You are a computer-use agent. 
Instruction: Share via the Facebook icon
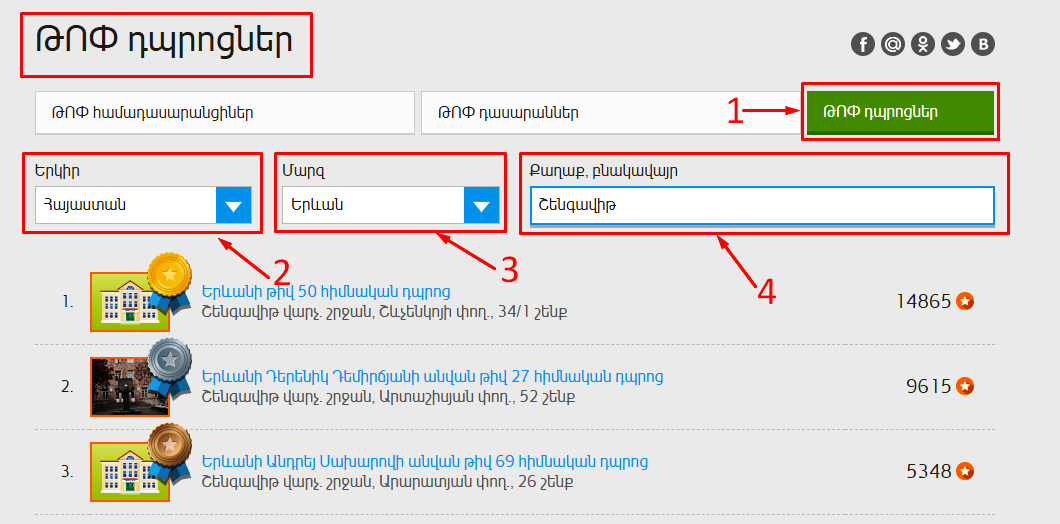pyautogui.click(x=863, y=45)
